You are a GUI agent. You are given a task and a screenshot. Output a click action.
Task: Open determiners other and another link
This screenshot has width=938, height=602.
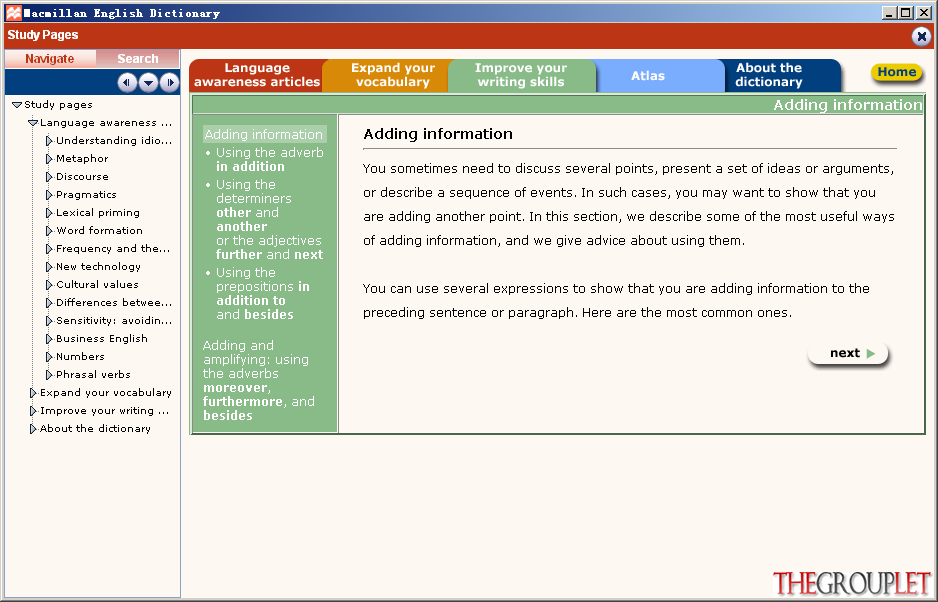coord(269,219)
